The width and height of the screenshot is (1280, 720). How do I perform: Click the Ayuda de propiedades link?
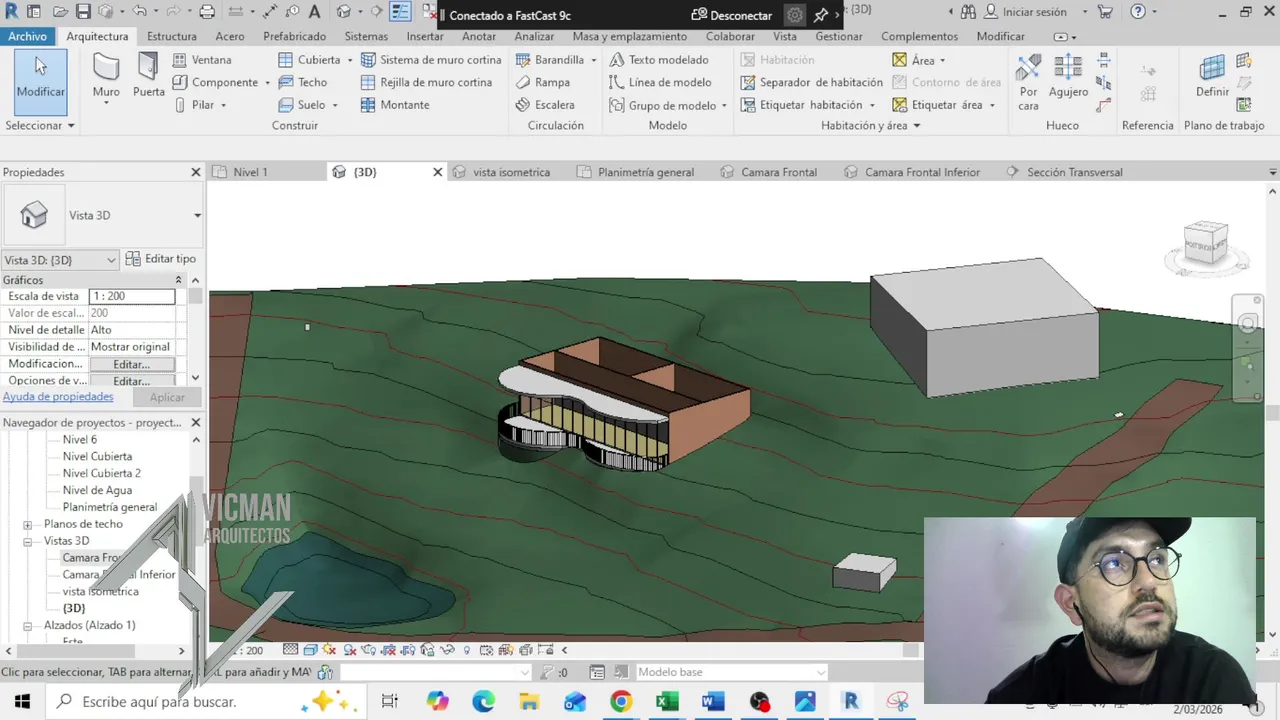click(x=58, y=397)
